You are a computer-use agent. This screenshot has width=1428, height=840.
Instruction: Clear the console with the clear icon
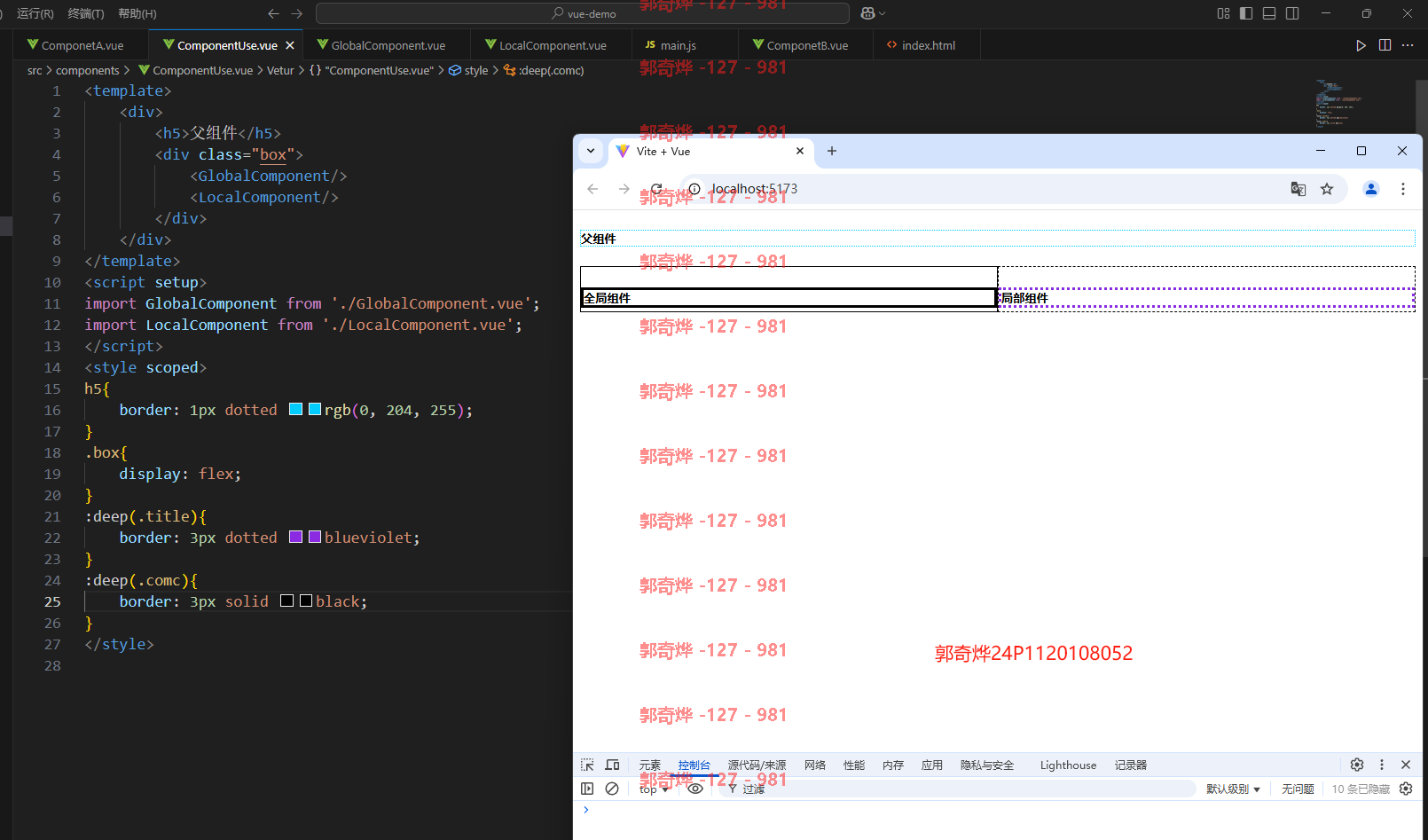[612, 789]
